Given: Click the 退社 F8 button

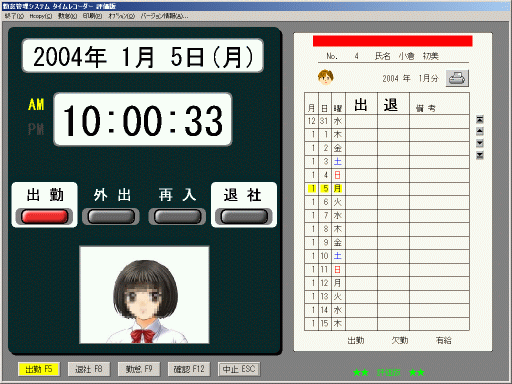Looking at the screenshot, I should 89,369.
